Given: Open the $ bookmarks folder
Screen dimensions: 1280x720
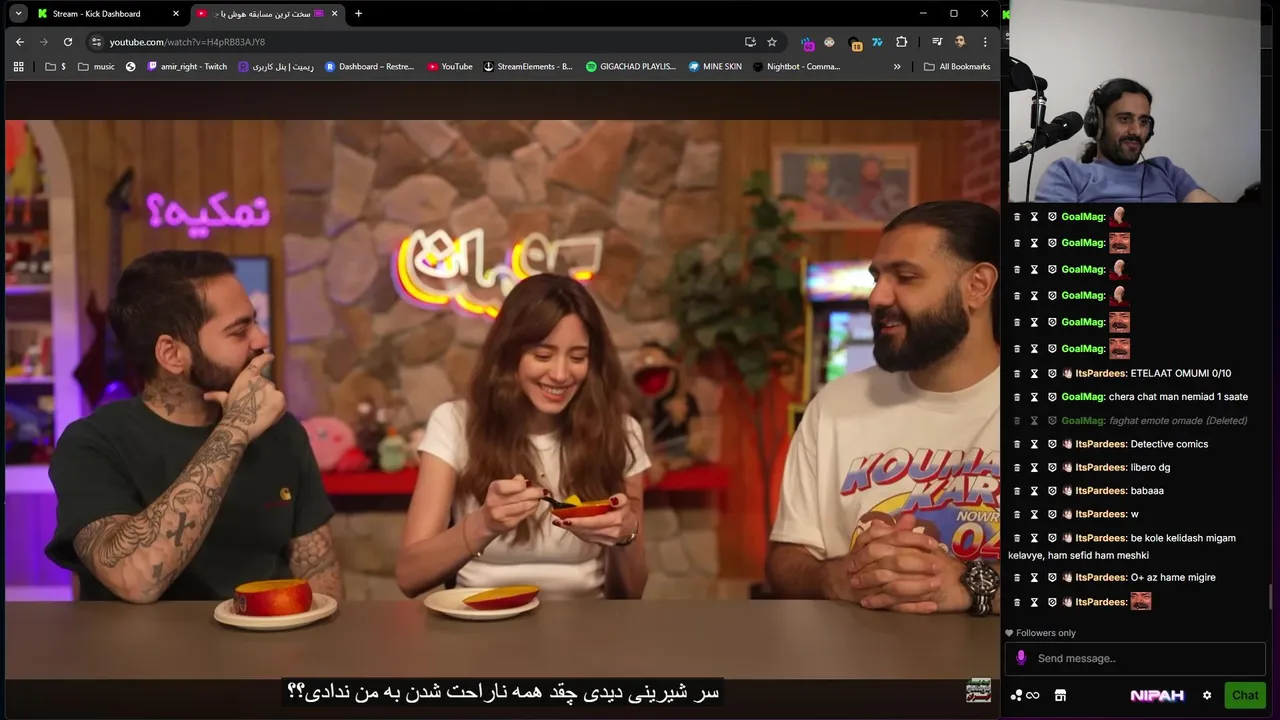Looking at the screenshot, I should coord(56,67).
